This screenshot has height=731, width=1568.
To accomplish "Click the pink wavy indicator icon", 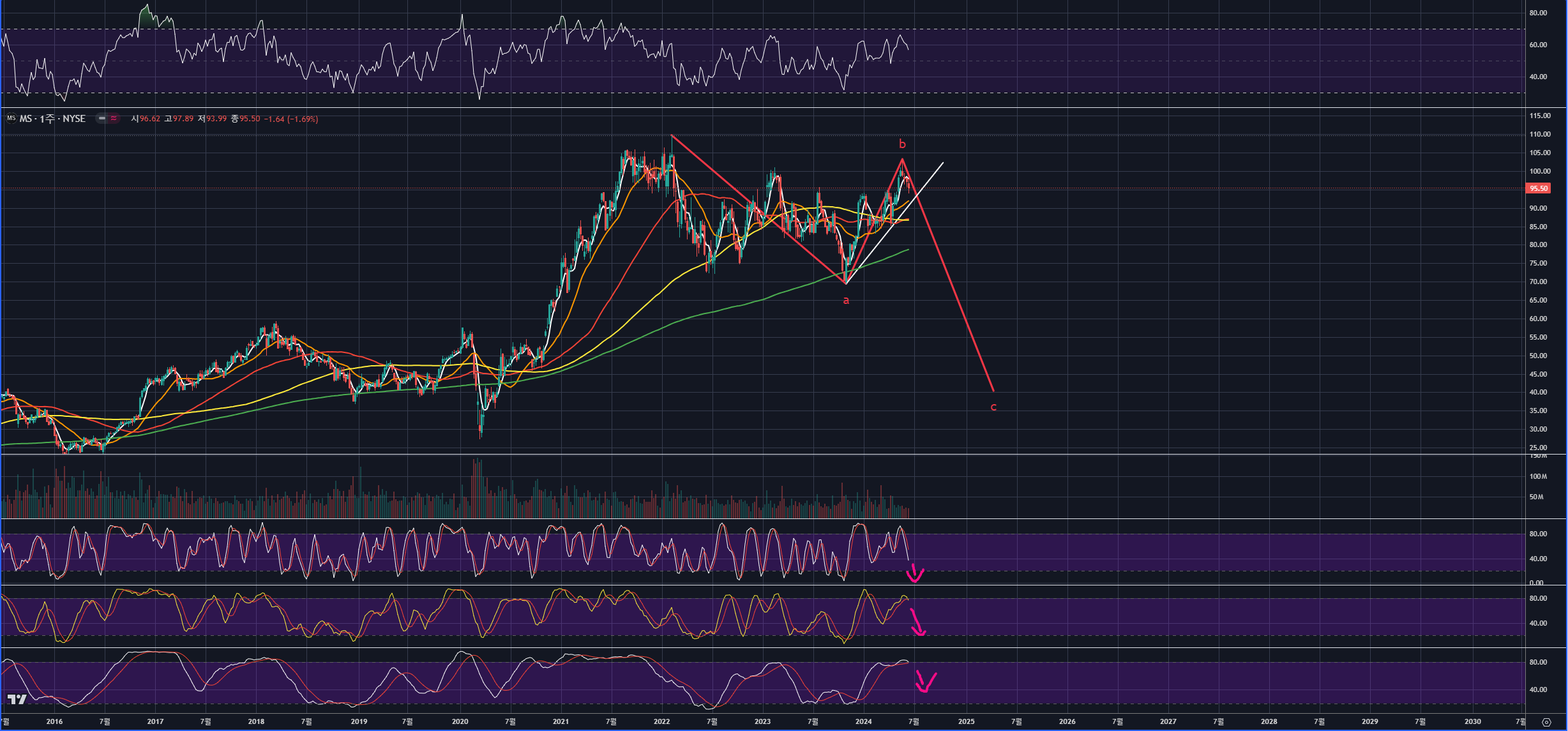I will [x=114, y=119].
